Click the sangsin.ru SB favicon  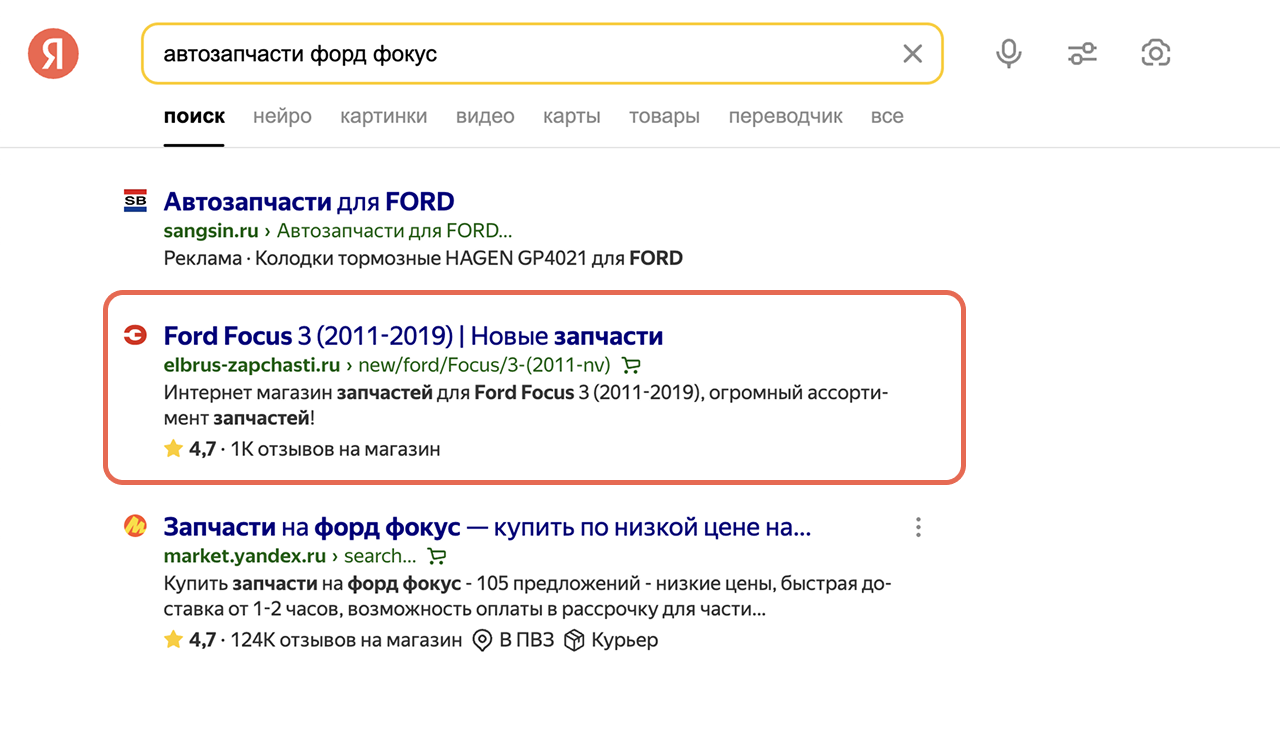pyautogui.click(x=135, y=201)
